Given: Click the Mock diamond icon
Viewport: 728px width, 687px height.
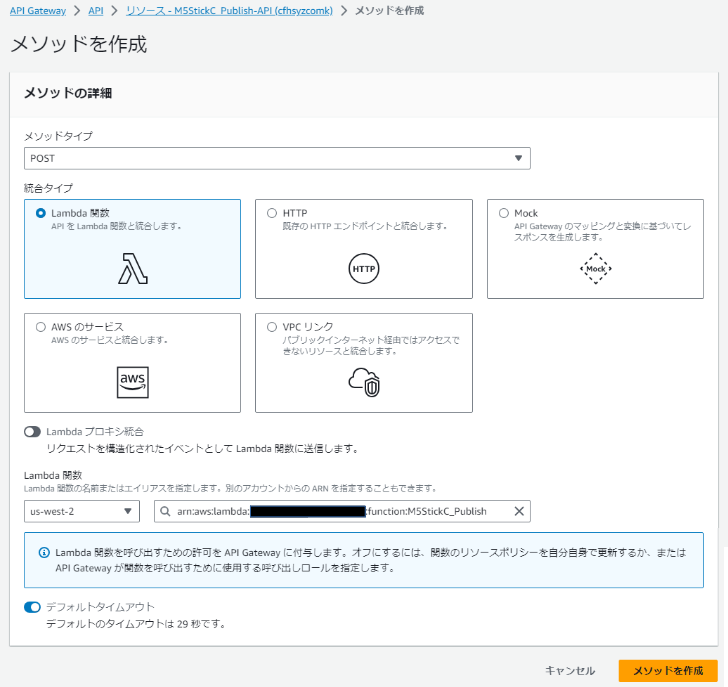Looking at the screenshot, I should 596,268.
